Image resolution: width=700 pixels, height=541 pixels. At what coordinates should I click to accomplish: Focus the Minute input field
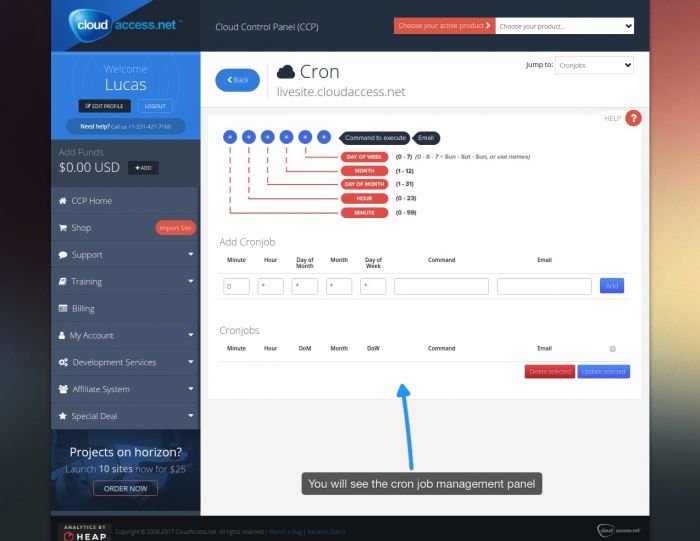pos(236,286)
